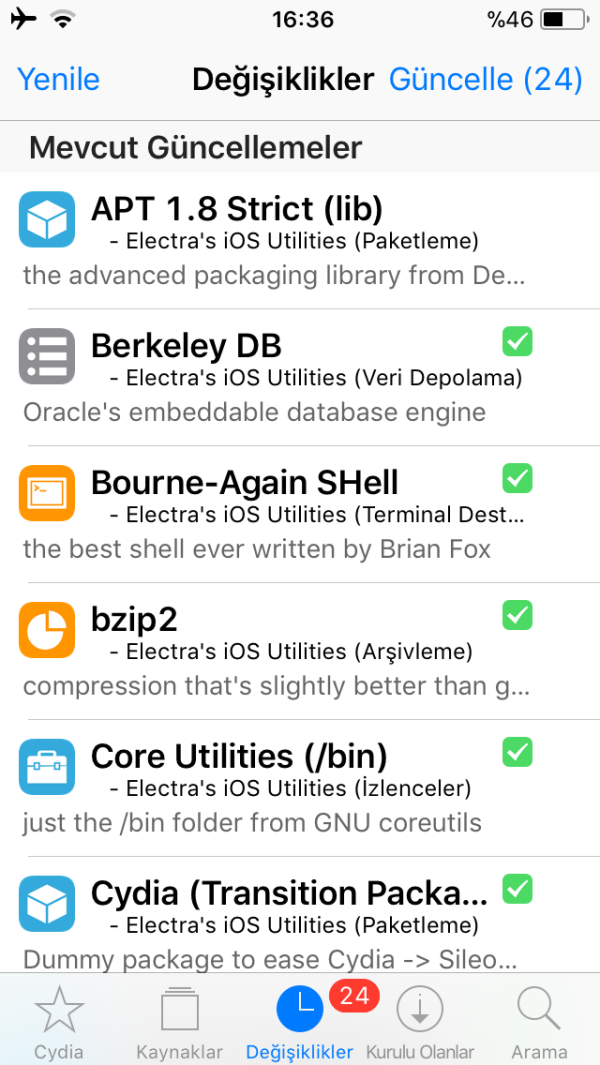The height and width of the screenshot is (1065, 600).
Task: Tap the APT 1.8 Strict package icon
Action: click(x=47, y=219)
